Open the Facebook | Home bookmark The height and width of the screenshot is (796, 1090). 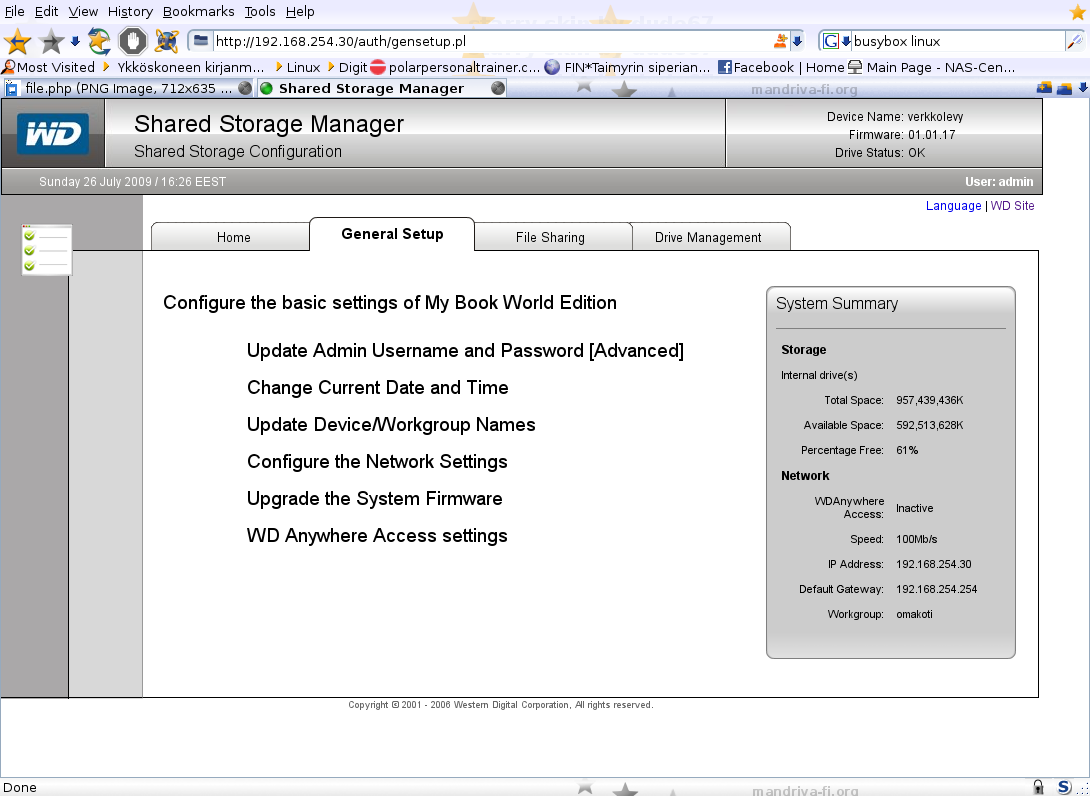click(781, 67)
